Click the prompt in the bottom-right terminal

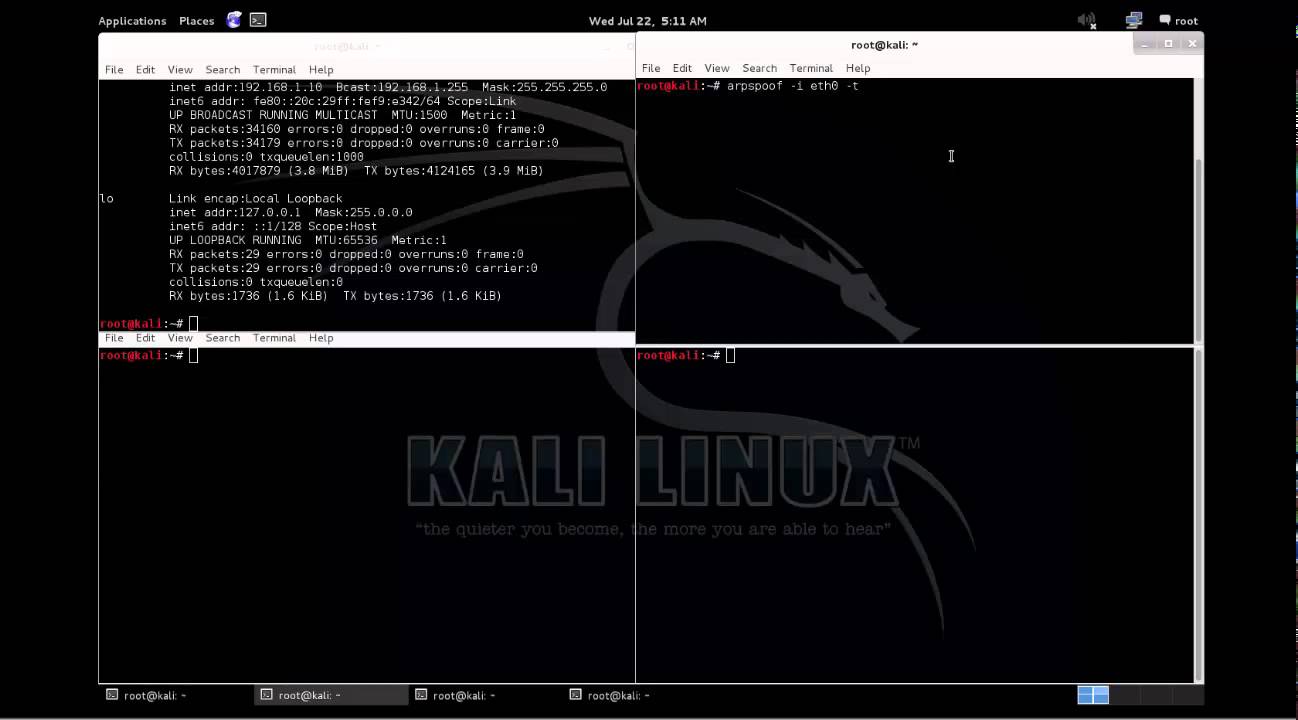tap(685, 356)
